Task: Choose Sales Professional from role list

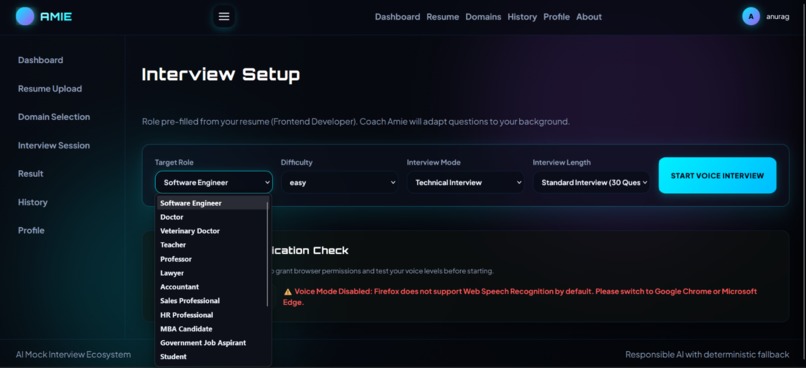Action: click(x=212, y=301)
